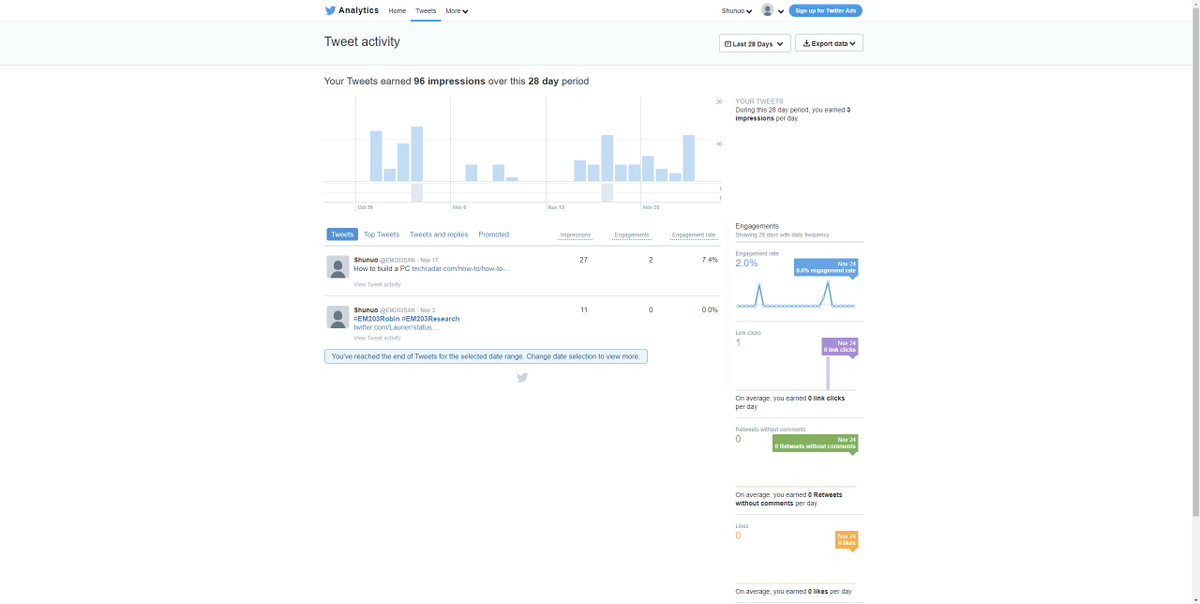The image size is (1200, 604).
Task: Click the #EM203Robin hashtag
Action: [376, 319]
